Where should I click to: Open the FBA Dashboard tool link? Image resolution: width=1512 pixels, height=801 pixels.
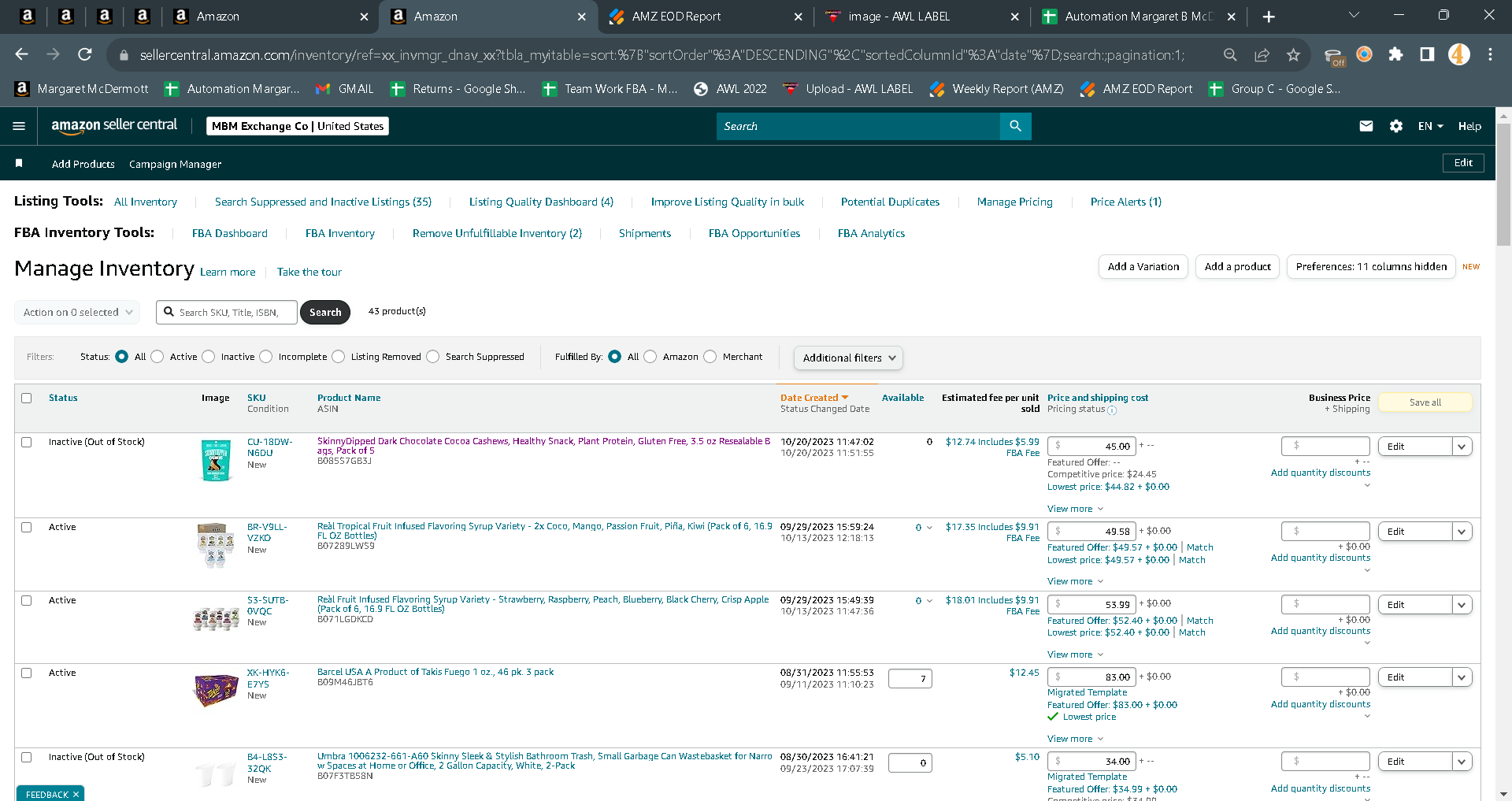pos(230,233)
